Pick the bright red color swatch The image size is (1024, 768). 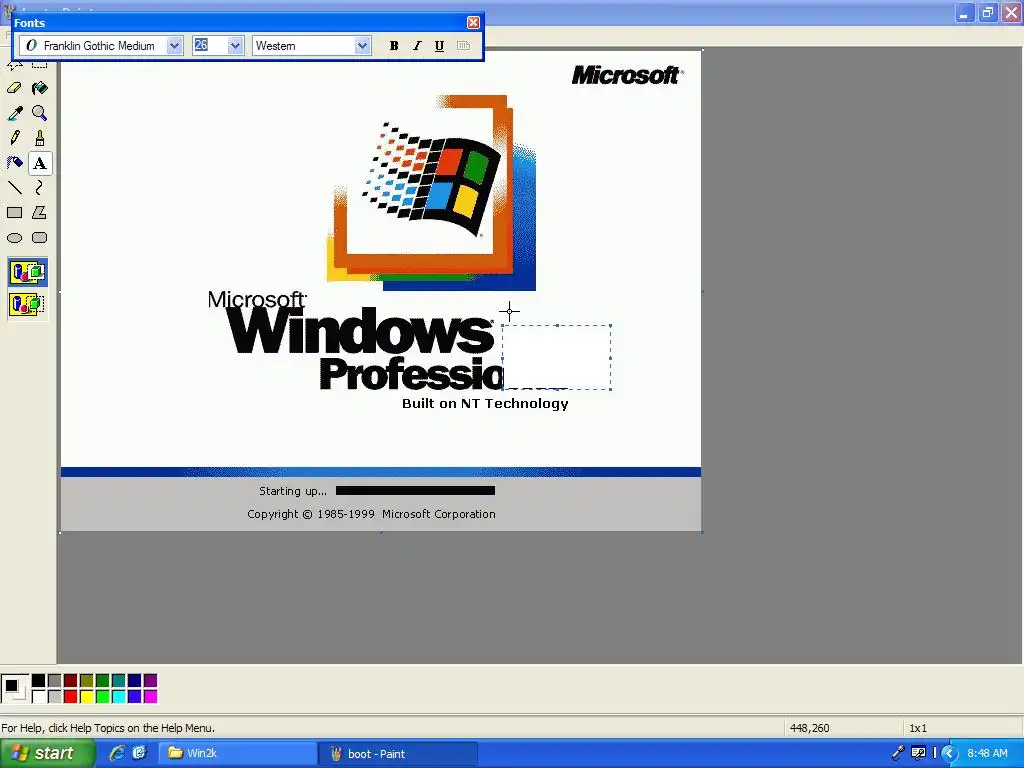click(71, 697)
